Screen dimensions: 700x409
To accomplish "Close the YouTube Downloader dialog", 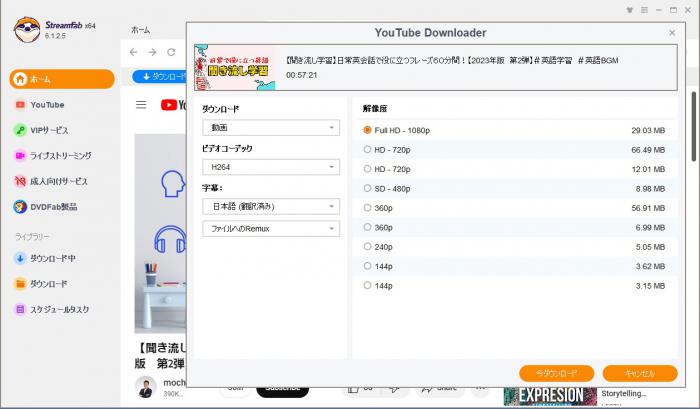I will pyautogui.click(x=672, y=33).
